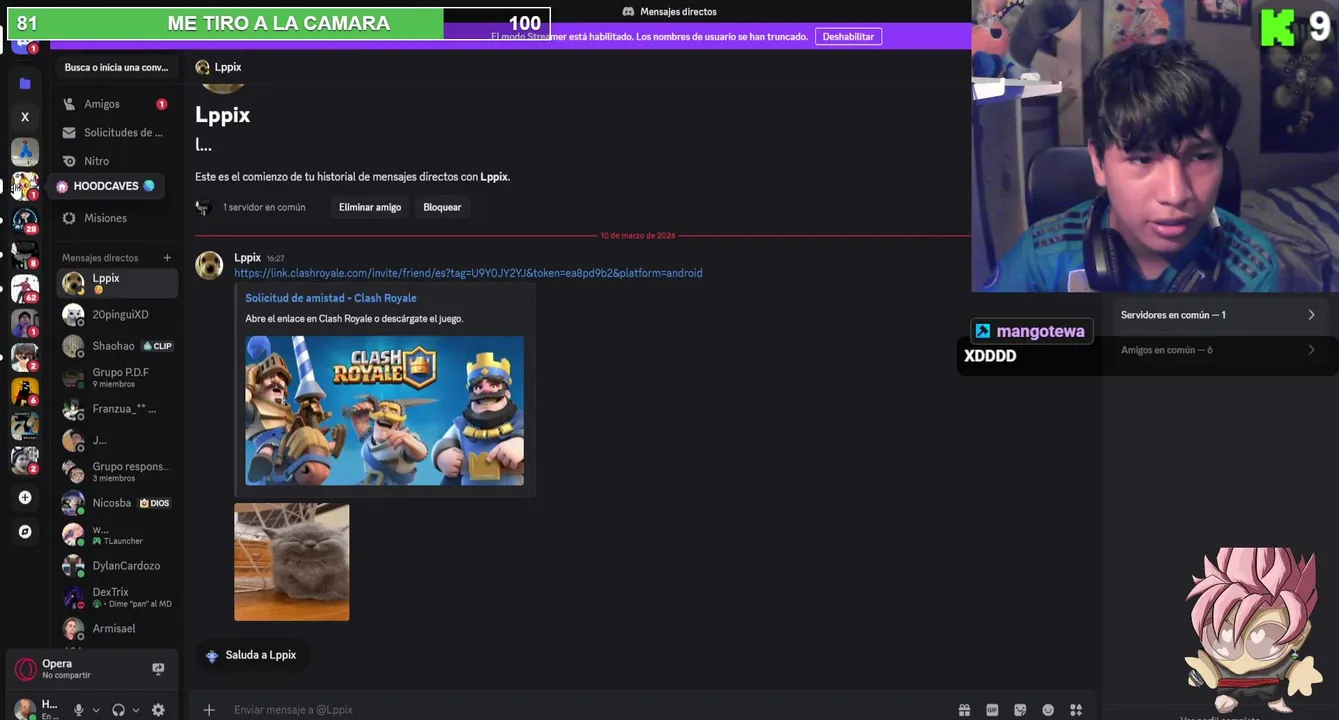Screen dimensions: 1339x720
Task: Open user settings gear icon
Action: (x=158, y=710)
